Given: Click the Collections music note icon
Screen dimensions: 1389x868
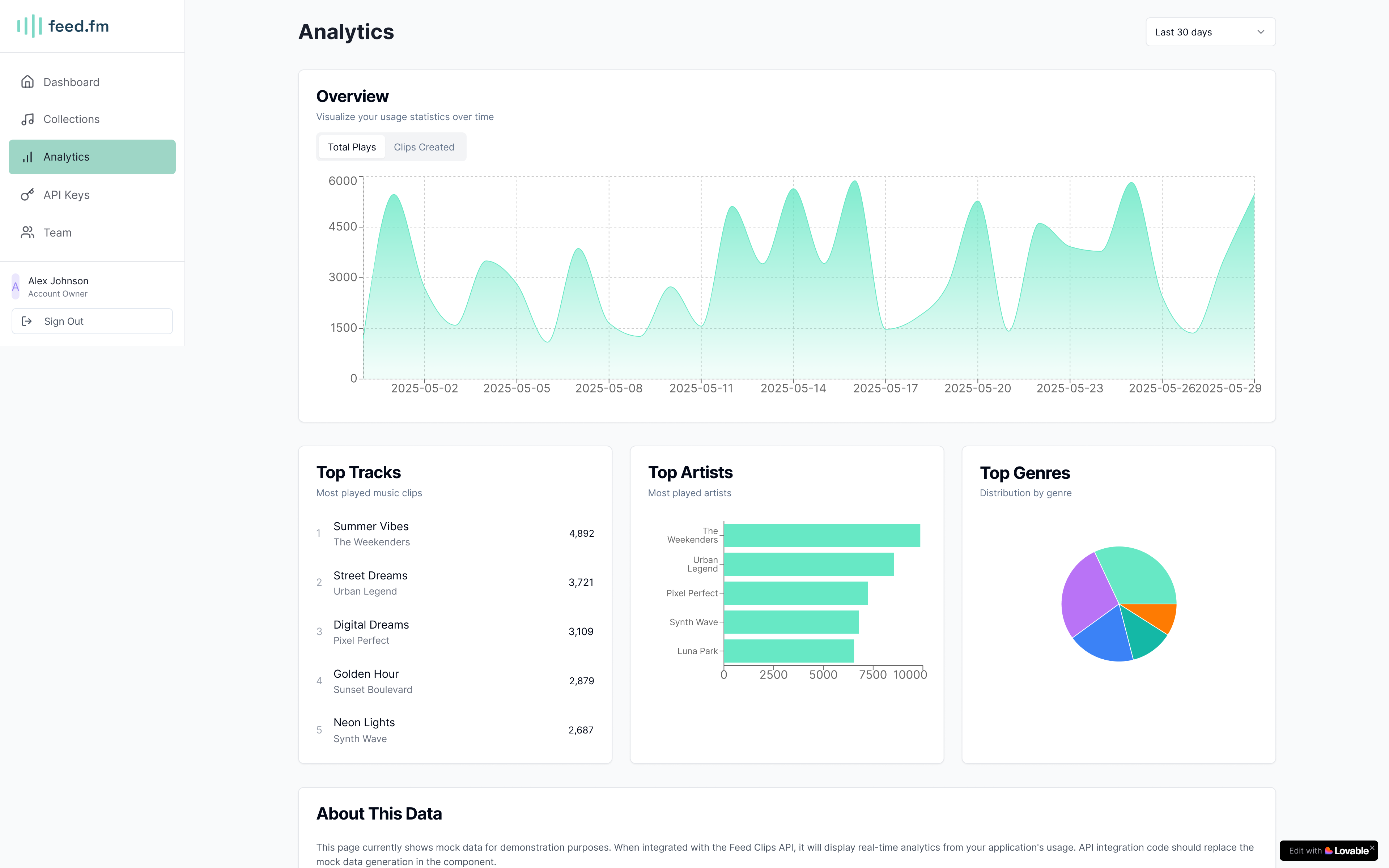Looking at the screenshot, I should tap(27, 119).
